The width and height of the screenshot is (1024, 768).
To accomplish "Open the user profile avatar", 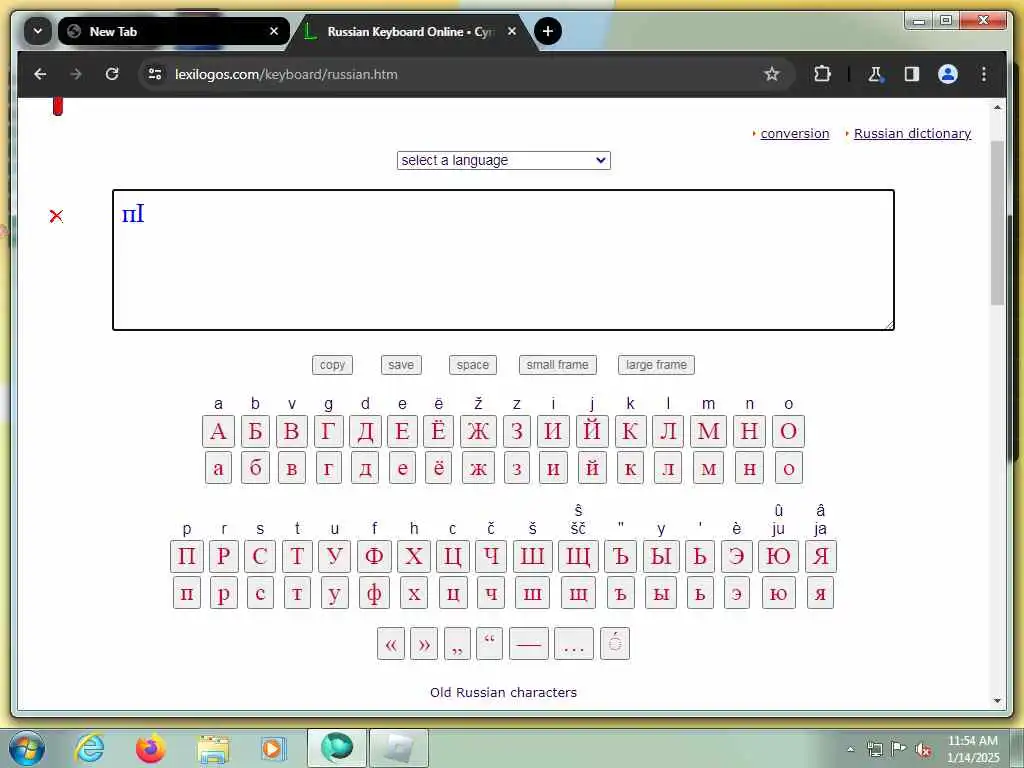I will point(948,74).
